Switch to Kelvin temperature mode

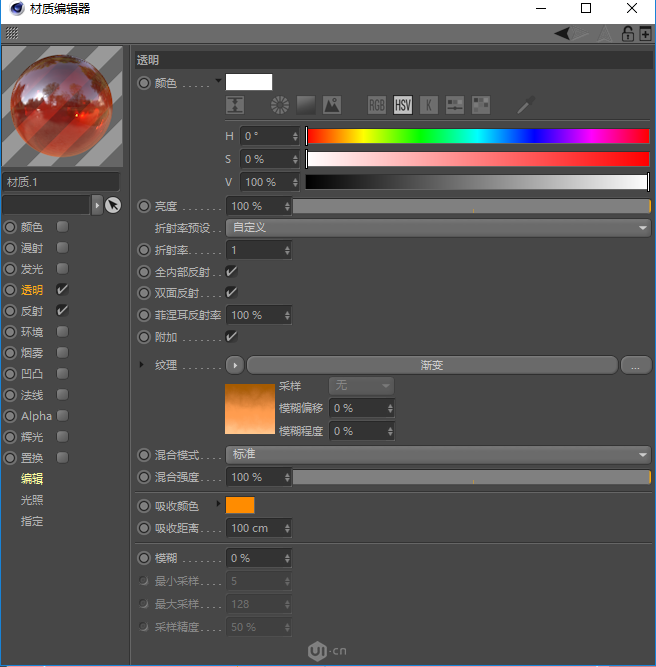point(429,105)
